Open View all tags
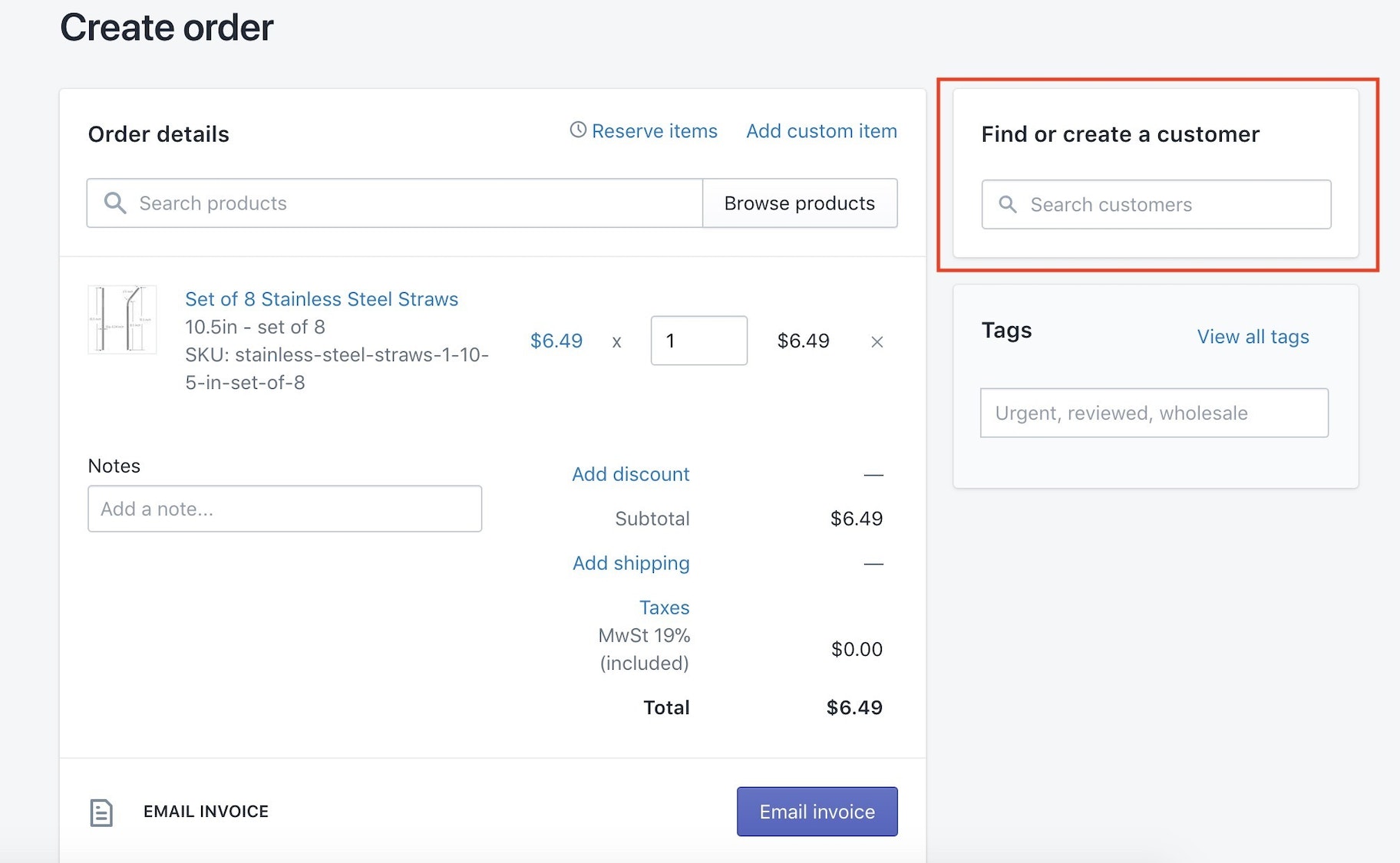Screen dimensions: 1400x863 [1253, 337]
